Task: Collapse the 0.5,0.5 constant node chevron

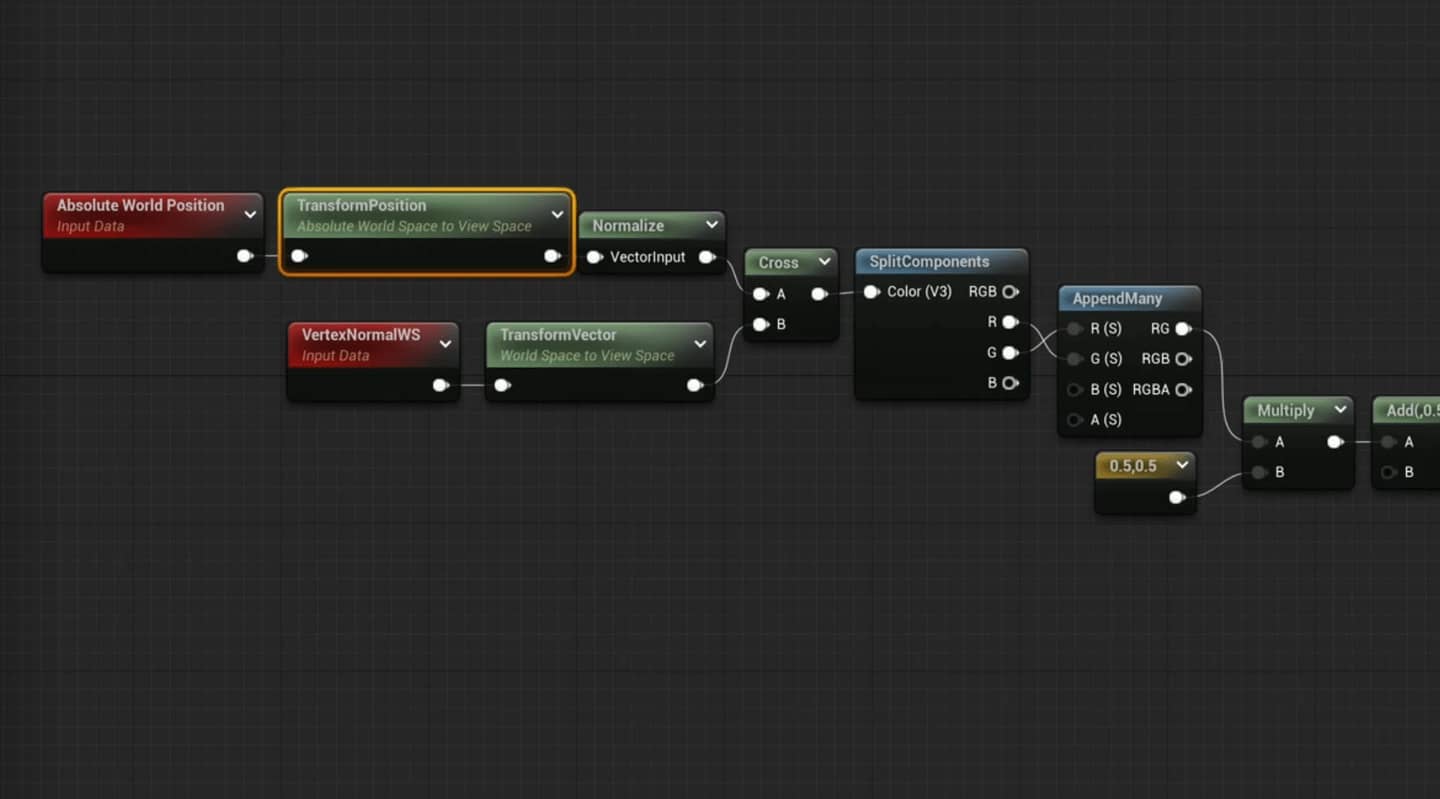Action: (x=1182, y=465)
